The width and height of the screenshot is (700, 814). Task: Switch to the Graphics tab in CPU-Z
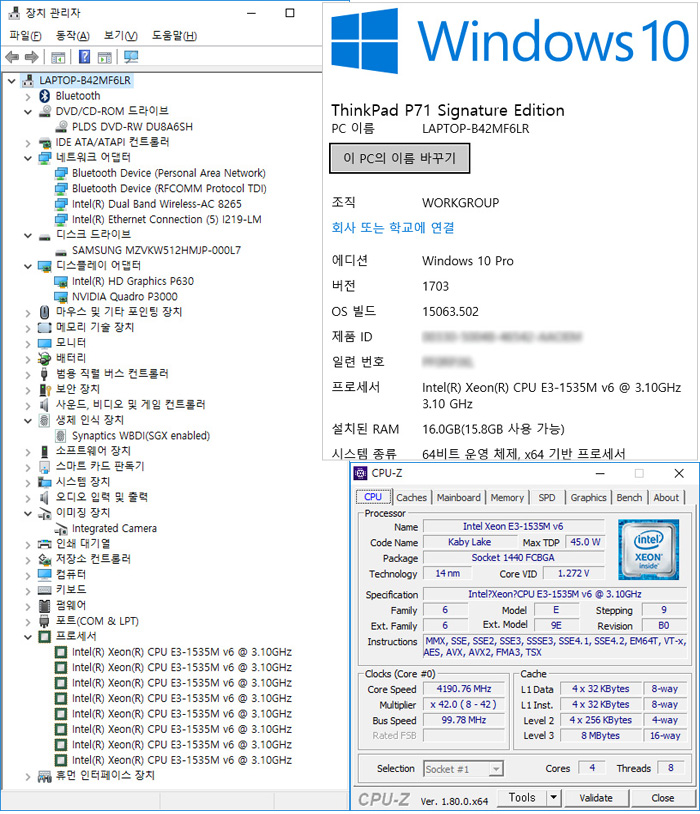588,497
